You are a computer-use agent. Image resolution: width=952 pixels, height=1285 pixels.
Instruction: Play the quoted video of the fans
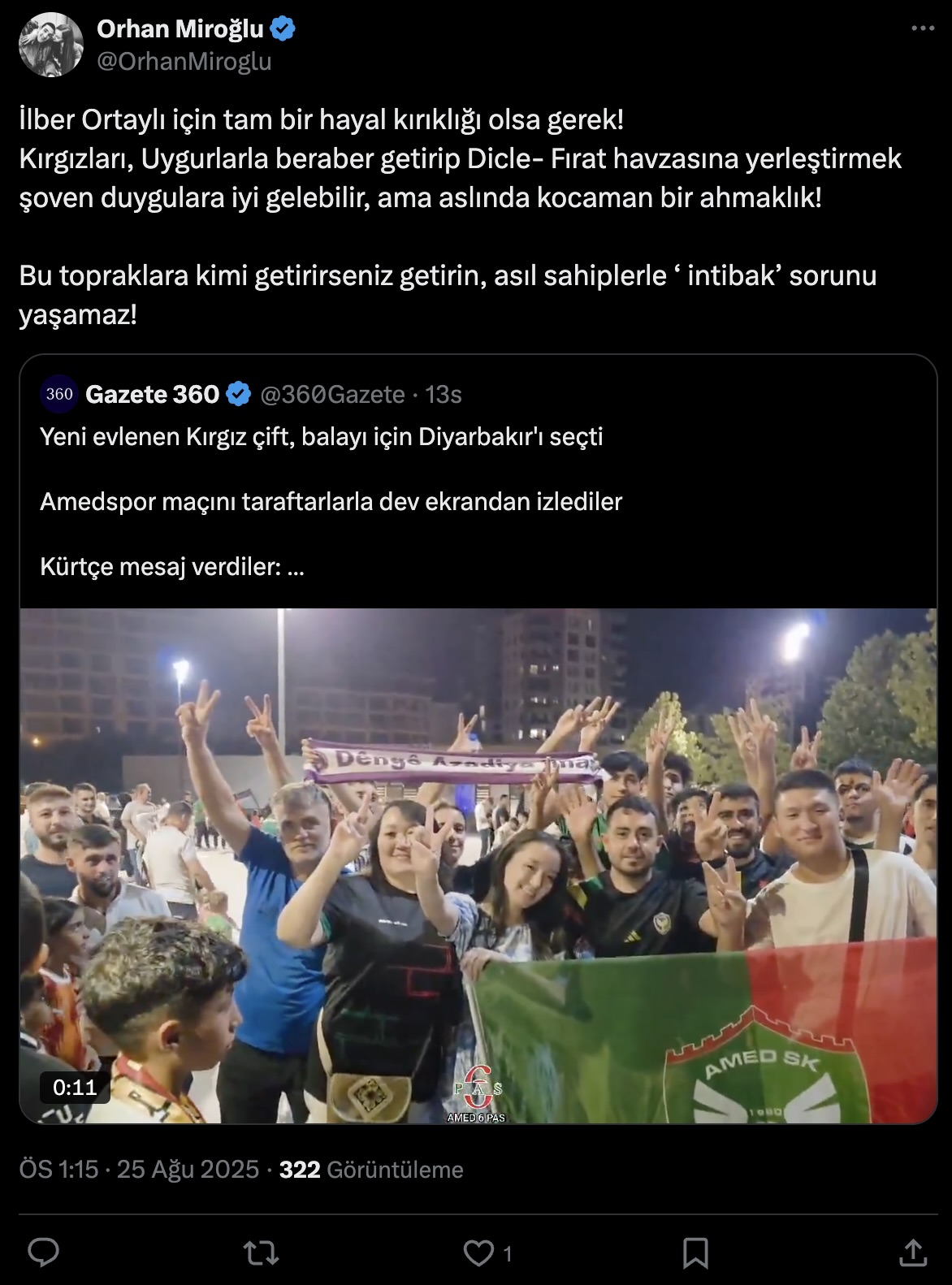478,866
